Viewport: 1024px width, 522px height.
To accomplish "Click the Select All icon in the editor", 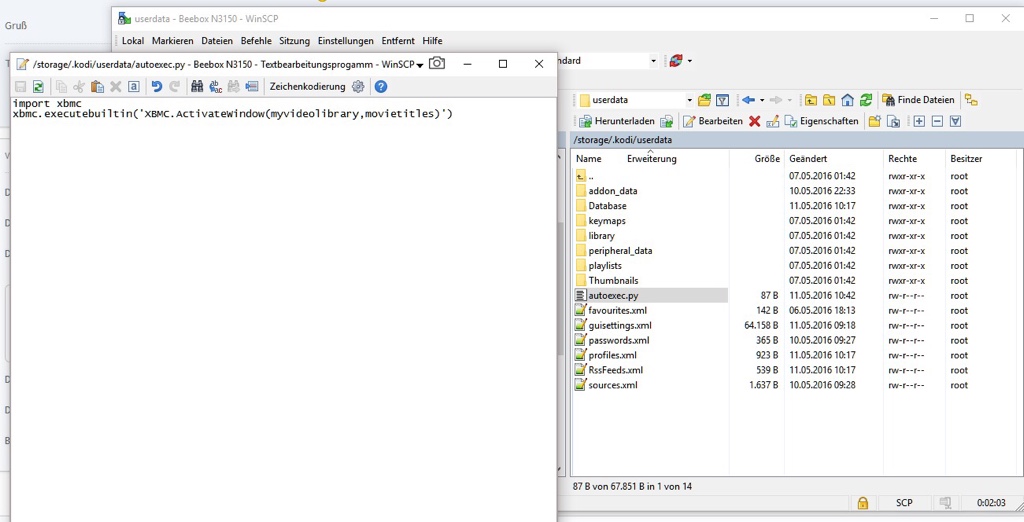I will pos(134,86).
